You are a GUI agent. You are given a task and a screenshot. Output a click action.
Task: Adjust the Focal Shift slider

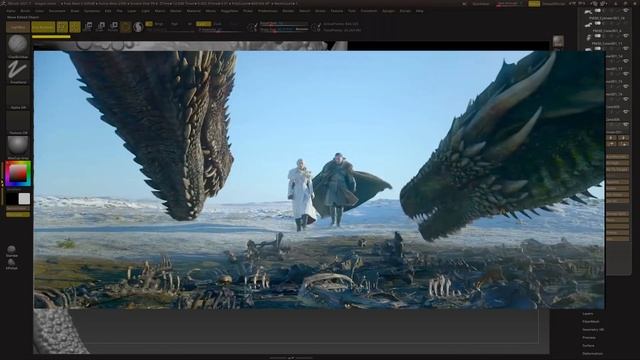pos(284,24)
